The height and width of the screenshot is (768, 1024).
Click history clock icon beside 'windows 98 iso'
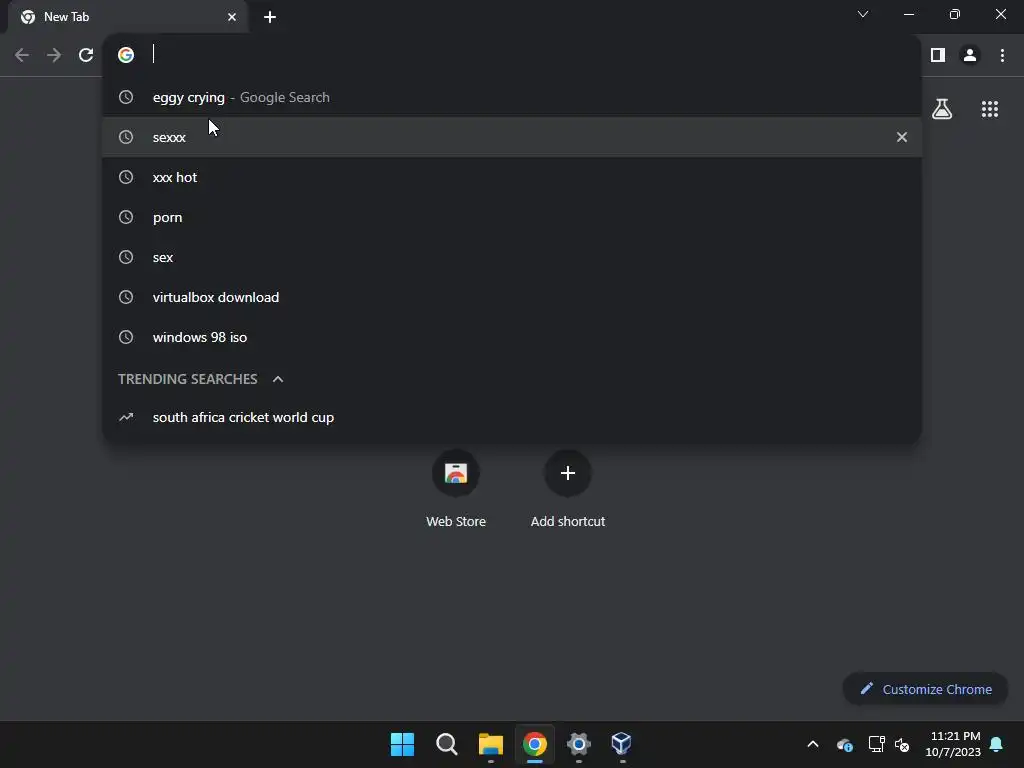[126, 337]
